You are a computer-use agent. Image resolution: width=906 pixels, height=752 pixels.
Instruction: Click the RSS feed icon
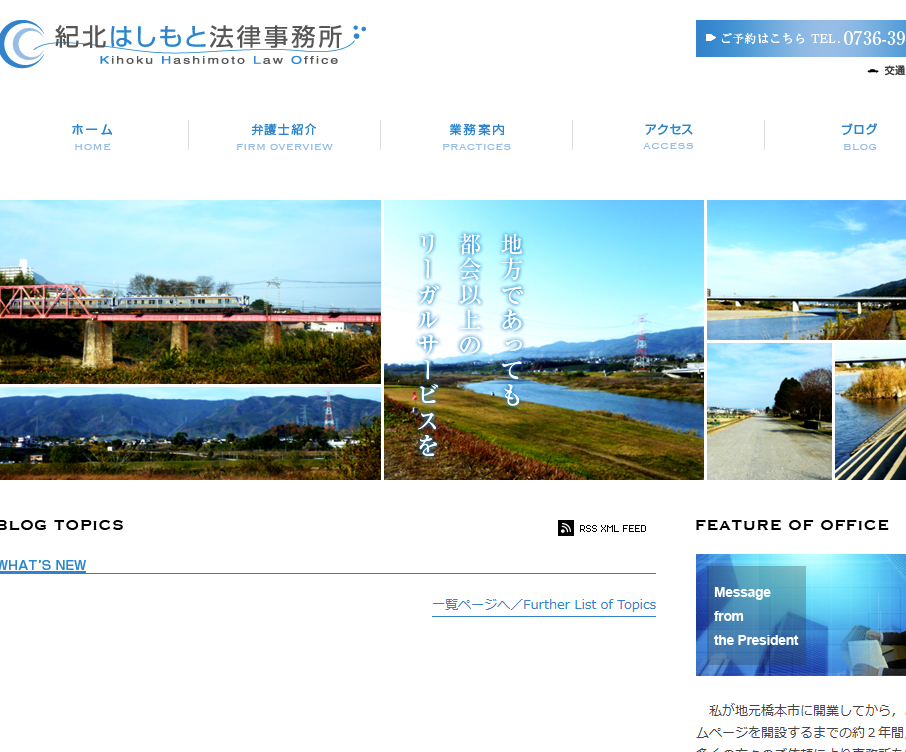click(x=566, y=528)
